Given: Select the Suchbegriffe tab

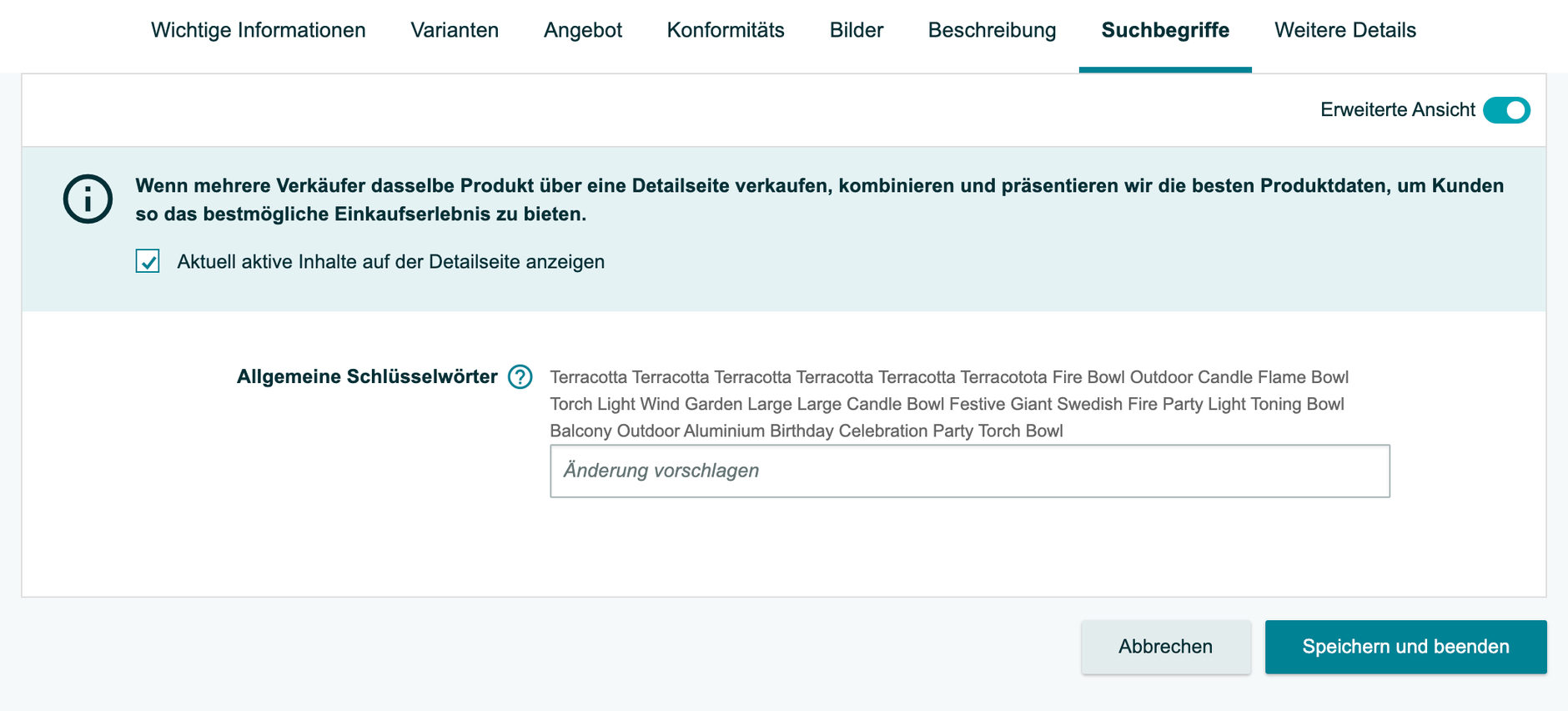Looking at the screenshot, I should (x=1165, y=31).
